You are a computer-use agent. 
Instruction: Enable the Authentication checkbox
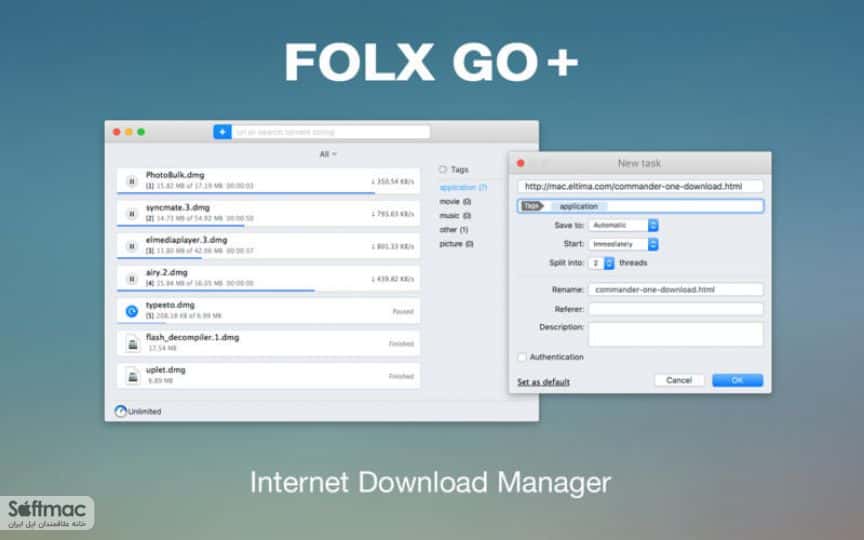(x=522, y=357)
